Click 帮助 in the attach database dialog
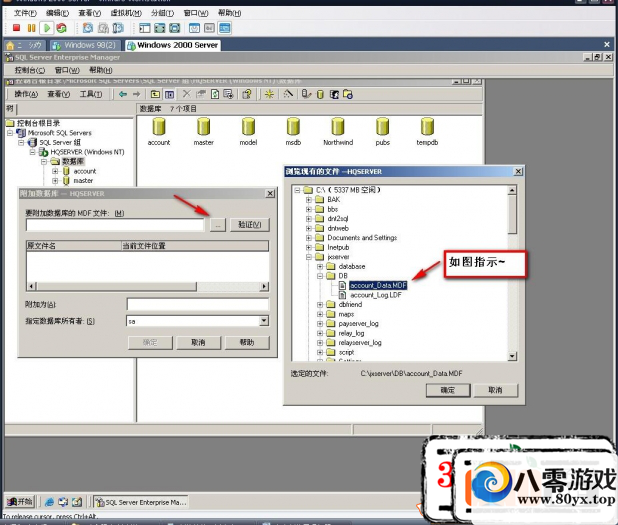The height and width of the screenshot is (525, 618). pos(247,343)
